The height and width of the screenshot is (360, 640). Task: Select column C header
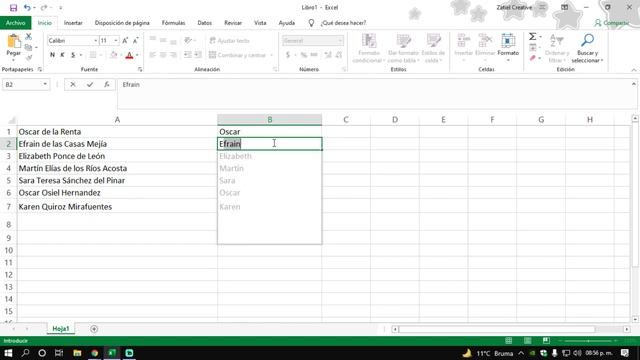click(346, 120)
